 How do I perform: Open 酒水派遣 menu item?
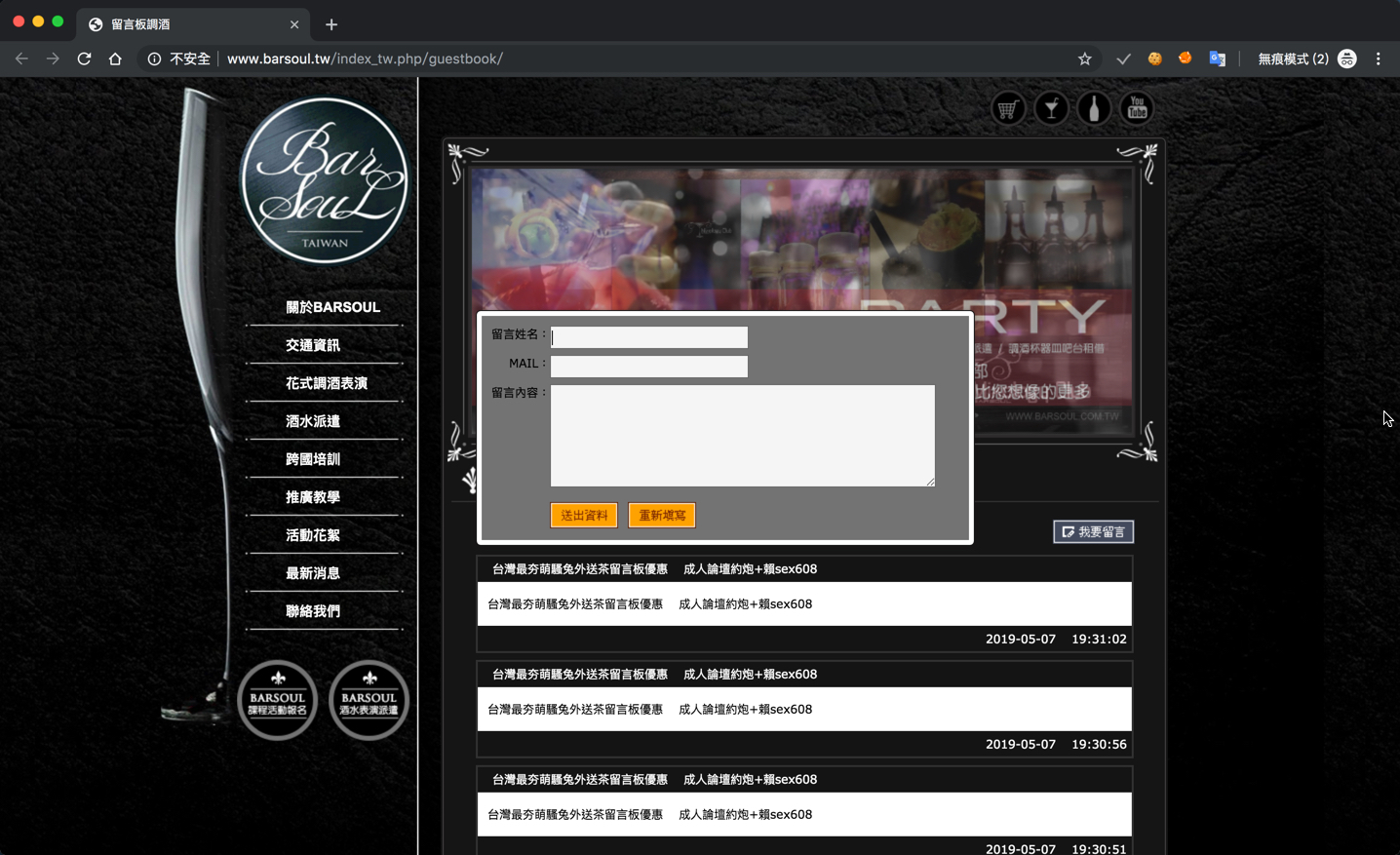pos(313,421)
